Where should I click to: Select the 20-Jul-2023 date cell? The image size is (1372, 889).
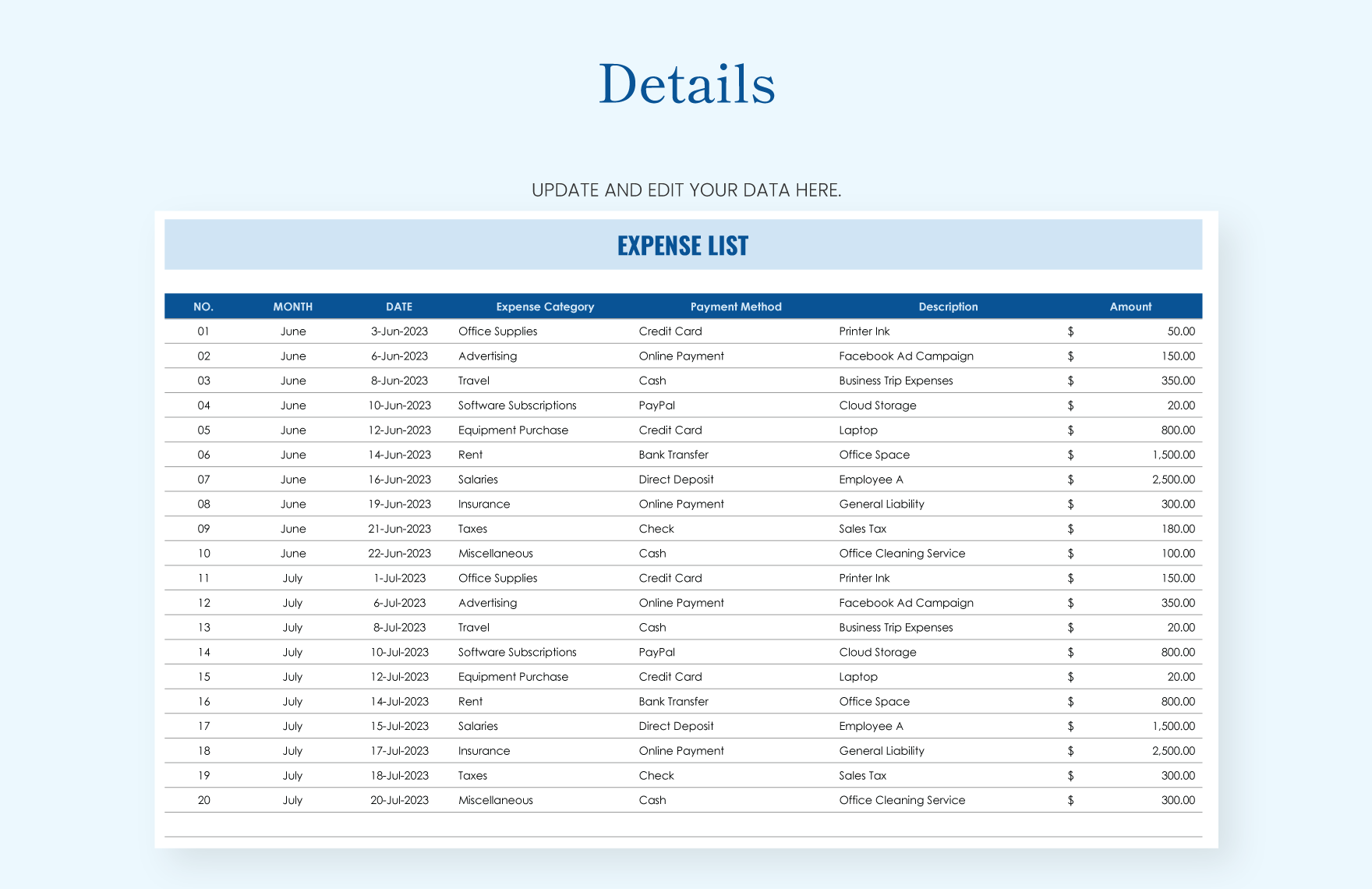pos(398,799)
